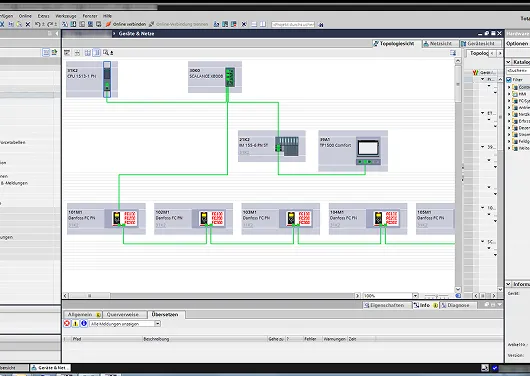Click the canvas vertical scrollbar thumb
The image size is (530, 376).
458,84
